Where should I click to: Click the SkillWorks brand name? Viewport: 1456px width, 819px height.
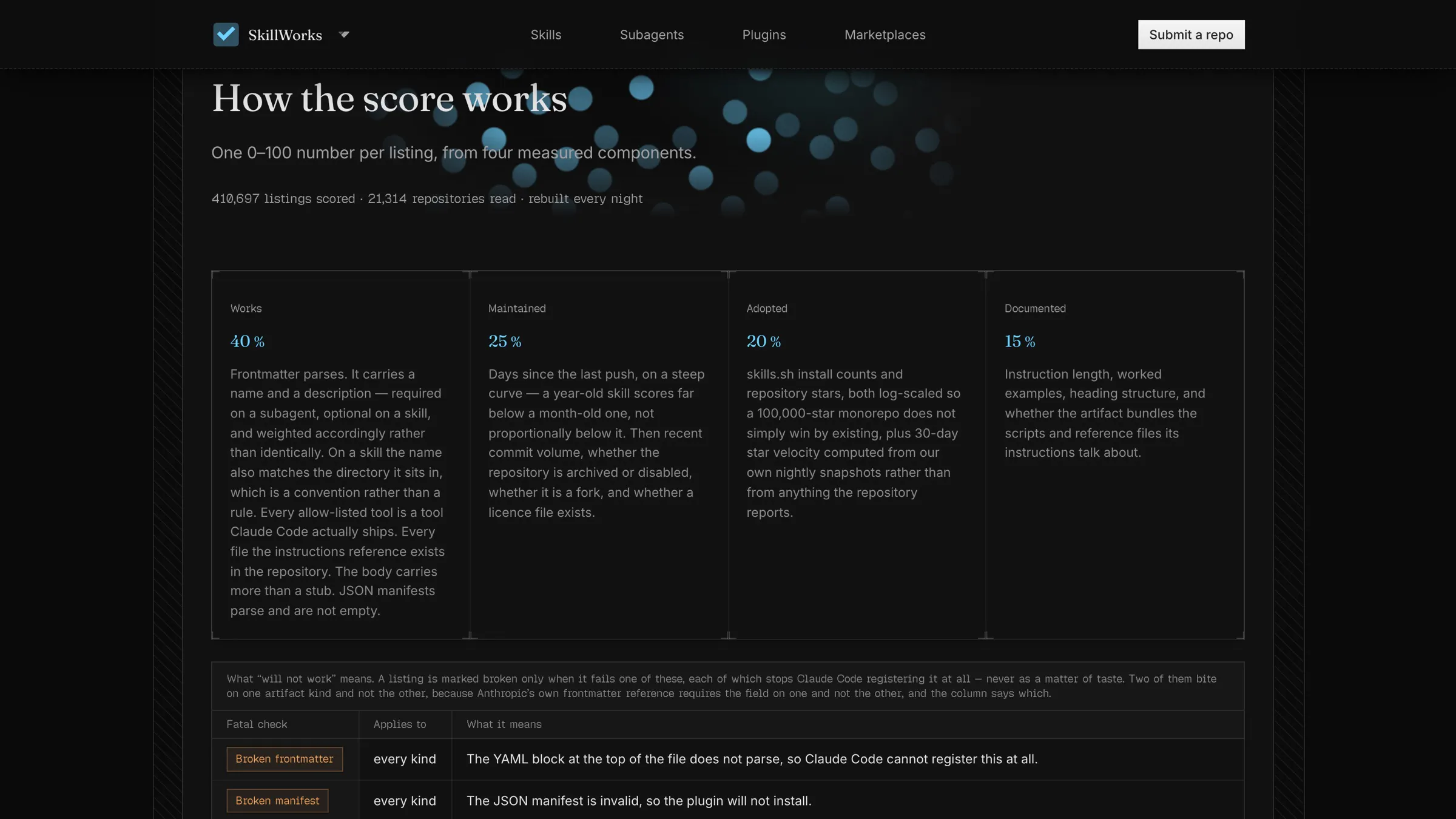click(x=285, y=35)
